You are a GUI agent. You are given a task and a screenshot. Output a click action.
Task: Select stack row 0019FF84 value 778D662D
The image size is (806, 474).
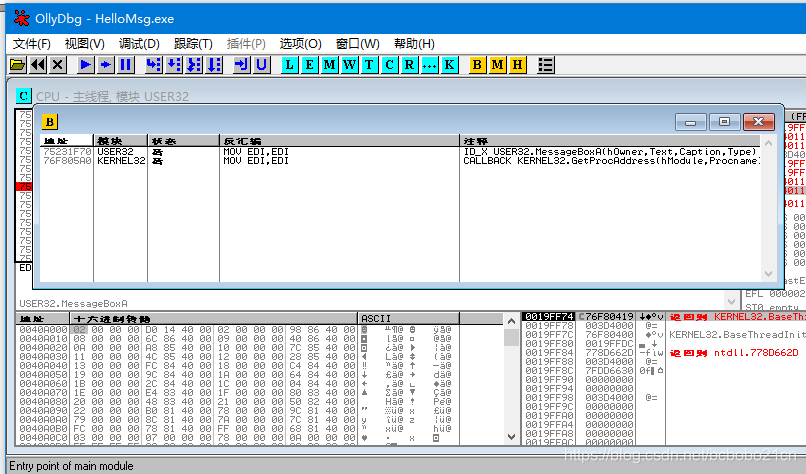(x=609, y=353)
